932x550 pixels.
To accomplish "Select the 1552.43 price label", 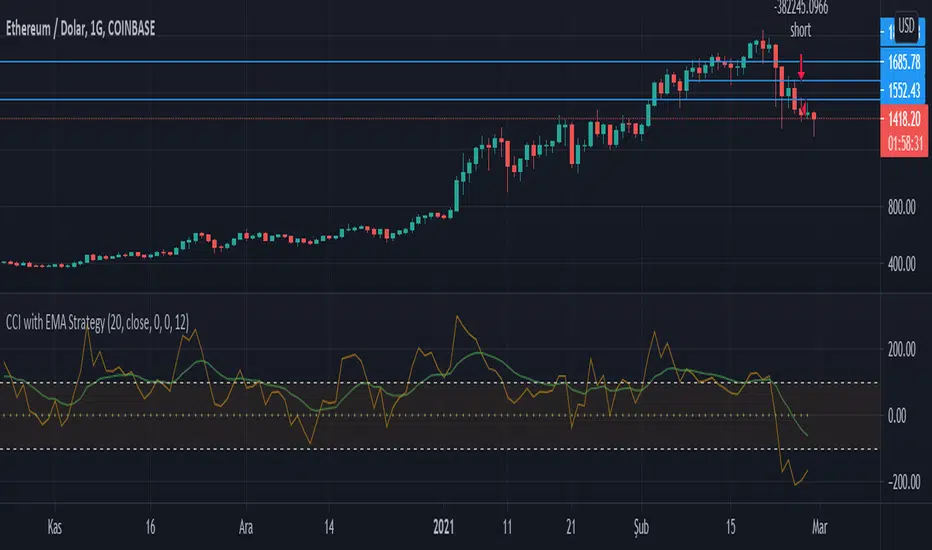I will pos(903,90).
